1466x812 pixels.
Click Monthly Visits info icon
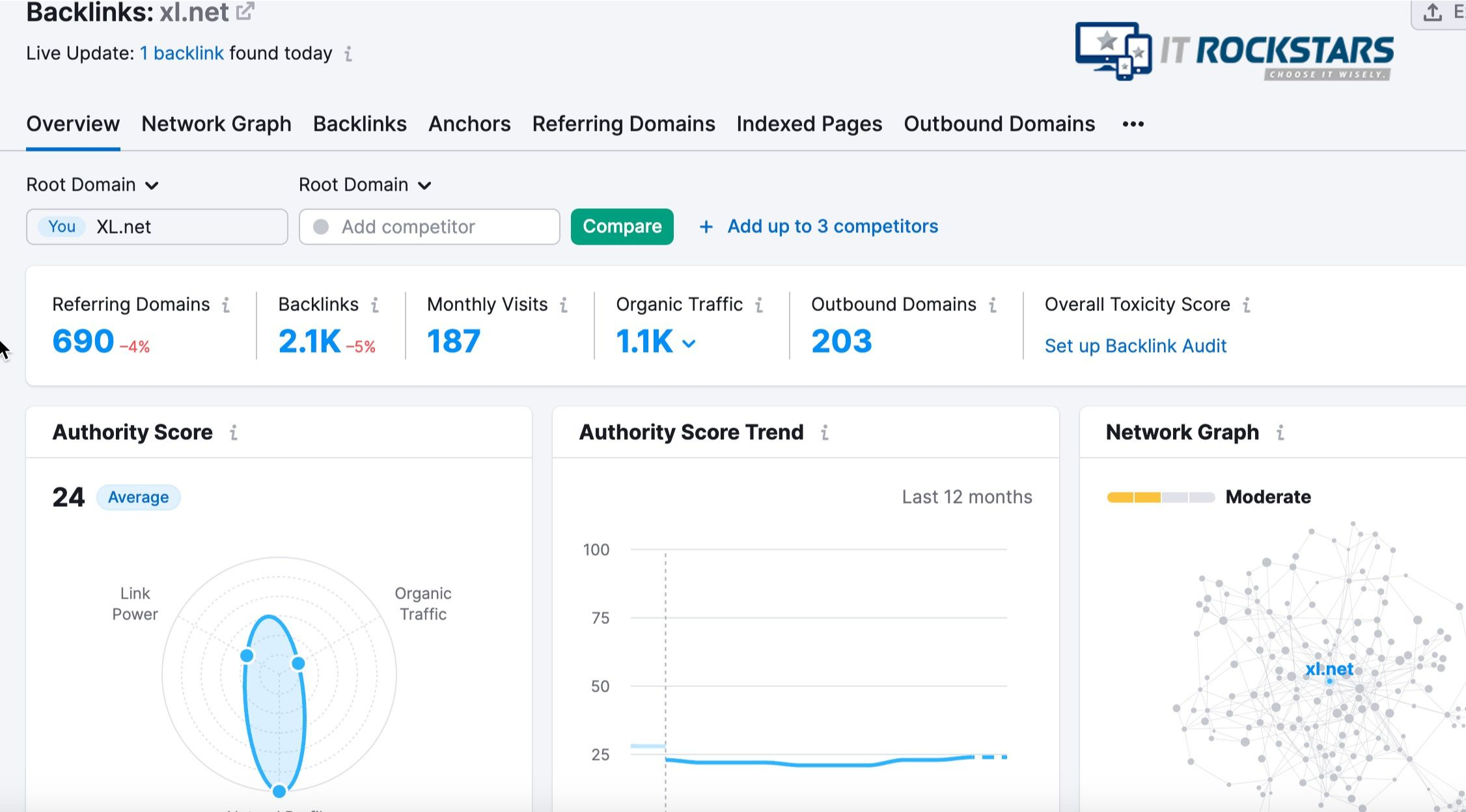point(564,304)
